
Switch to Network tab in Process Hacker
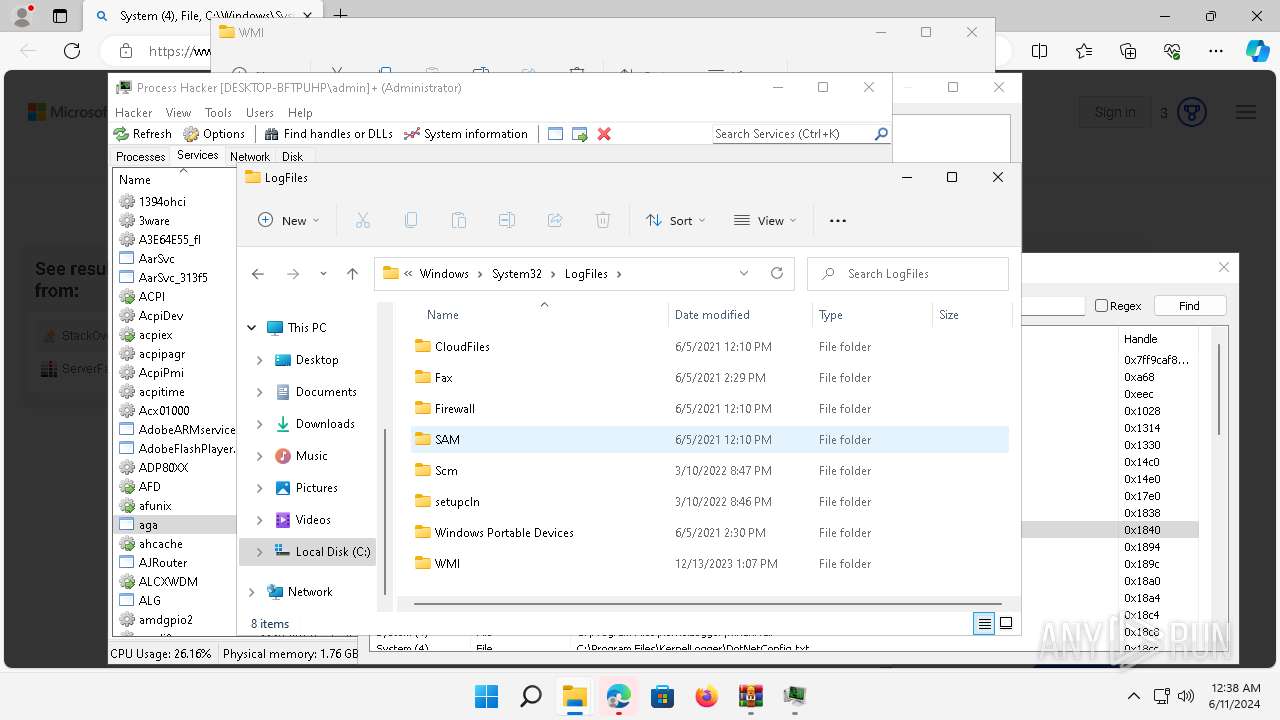click(x=250, y=156)
